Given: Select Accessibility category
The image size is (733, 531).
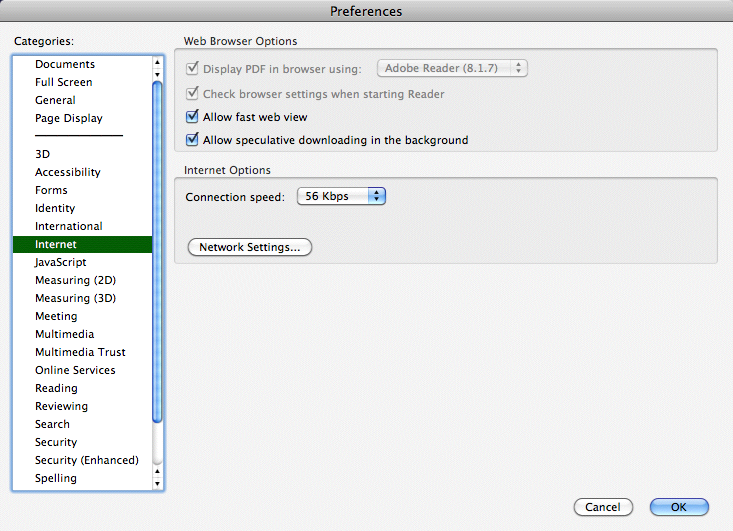Looking at the screenshot, I should click(x=82, y=172).
